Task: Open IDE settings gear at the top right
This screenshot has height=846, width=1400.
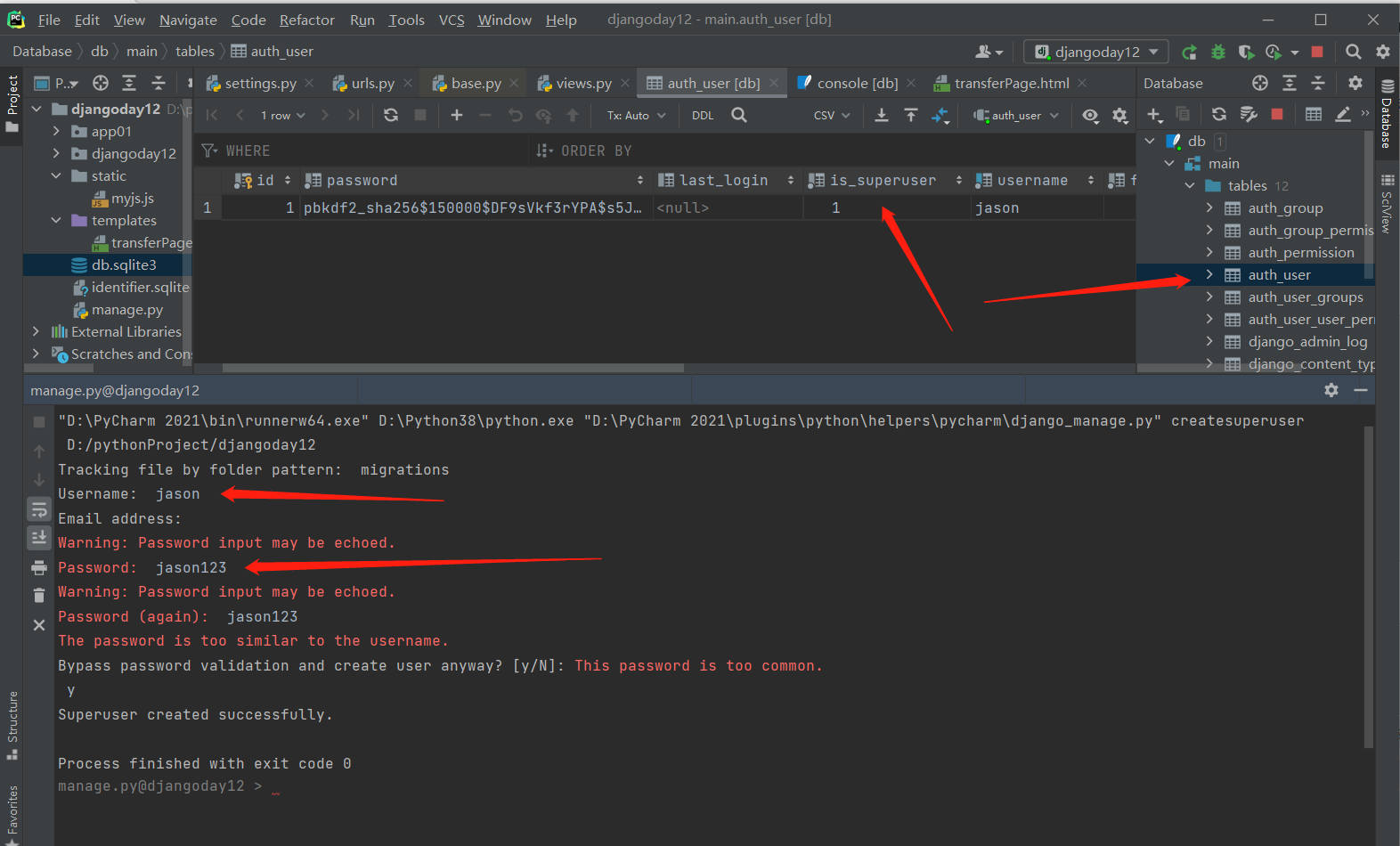Action: 1383,52
